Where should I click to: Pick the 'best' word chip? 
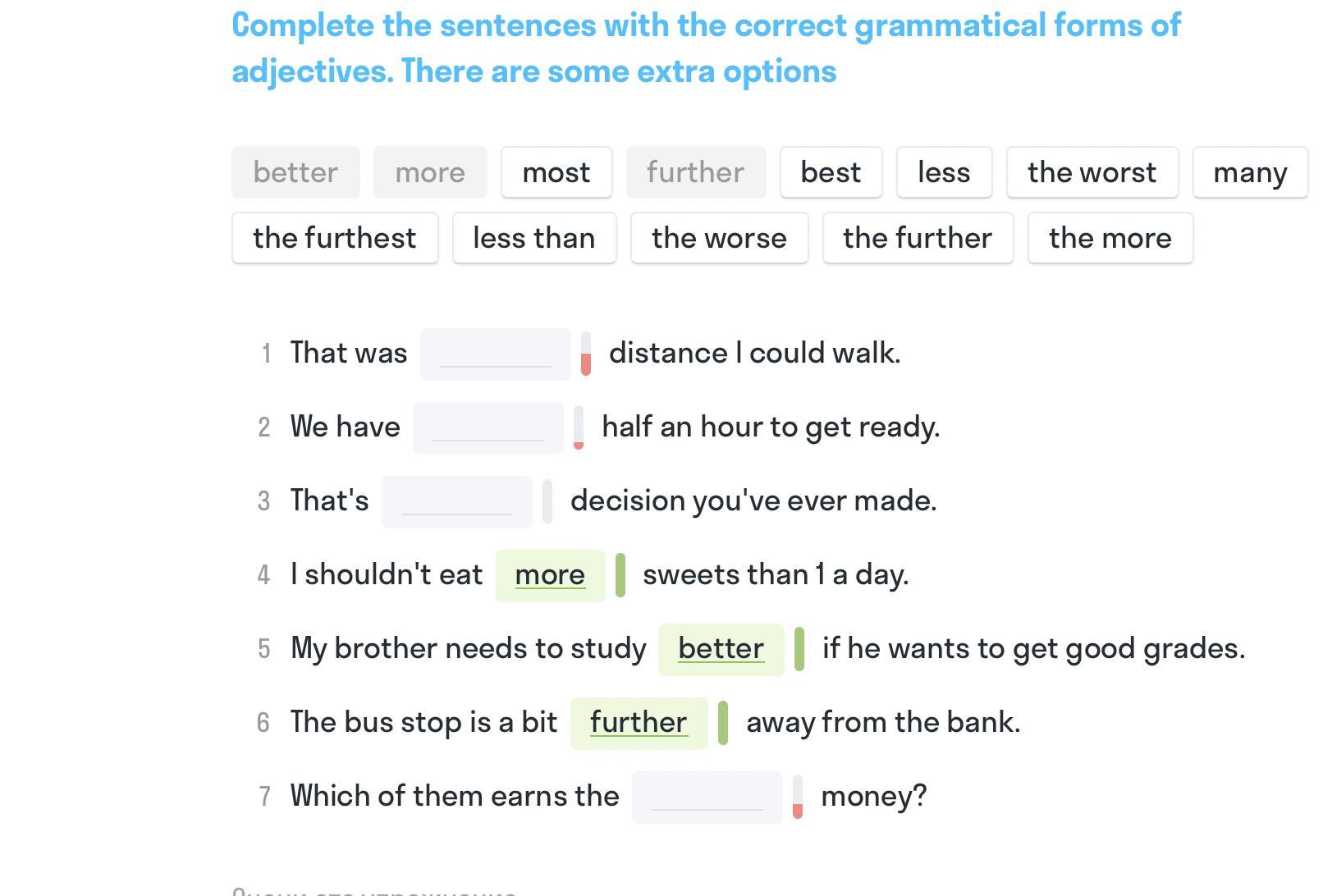(x=831, y=172)
